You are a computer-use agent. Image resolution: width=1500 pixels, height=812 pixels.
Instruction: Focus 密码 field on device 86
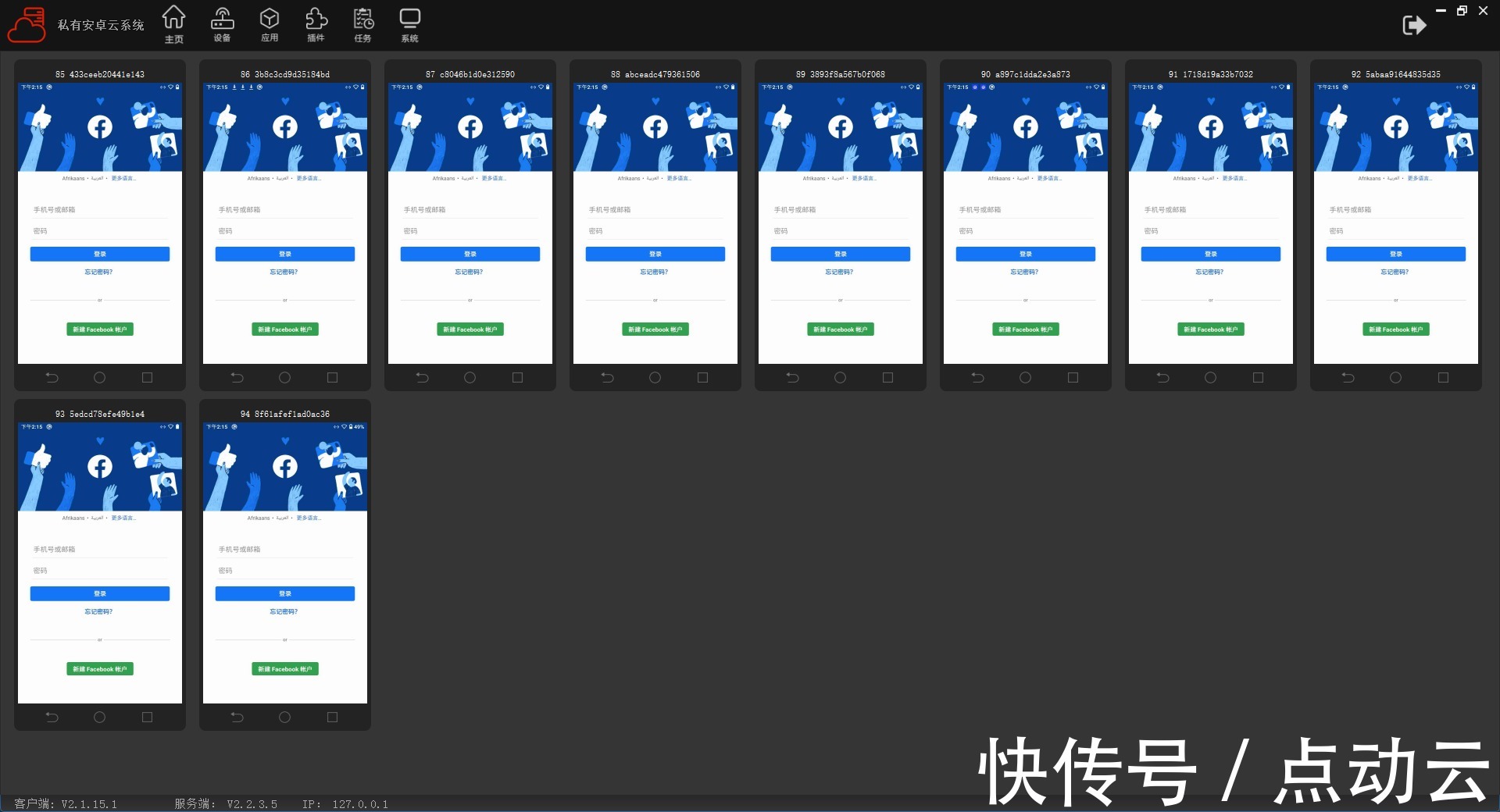pyautogui.click(x=285, y=231)
